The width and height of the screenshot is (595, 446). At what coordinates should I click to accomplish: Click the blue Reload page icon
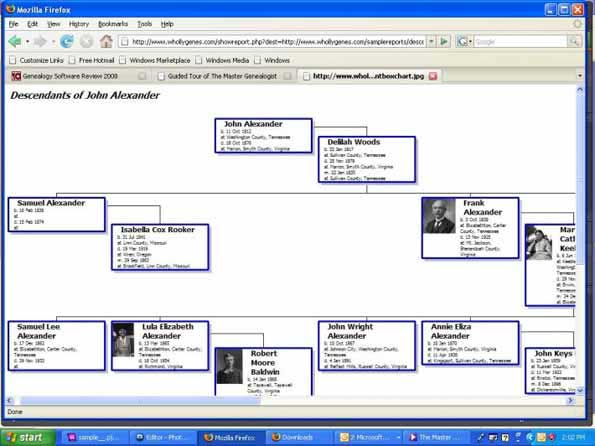click(67, 41)
